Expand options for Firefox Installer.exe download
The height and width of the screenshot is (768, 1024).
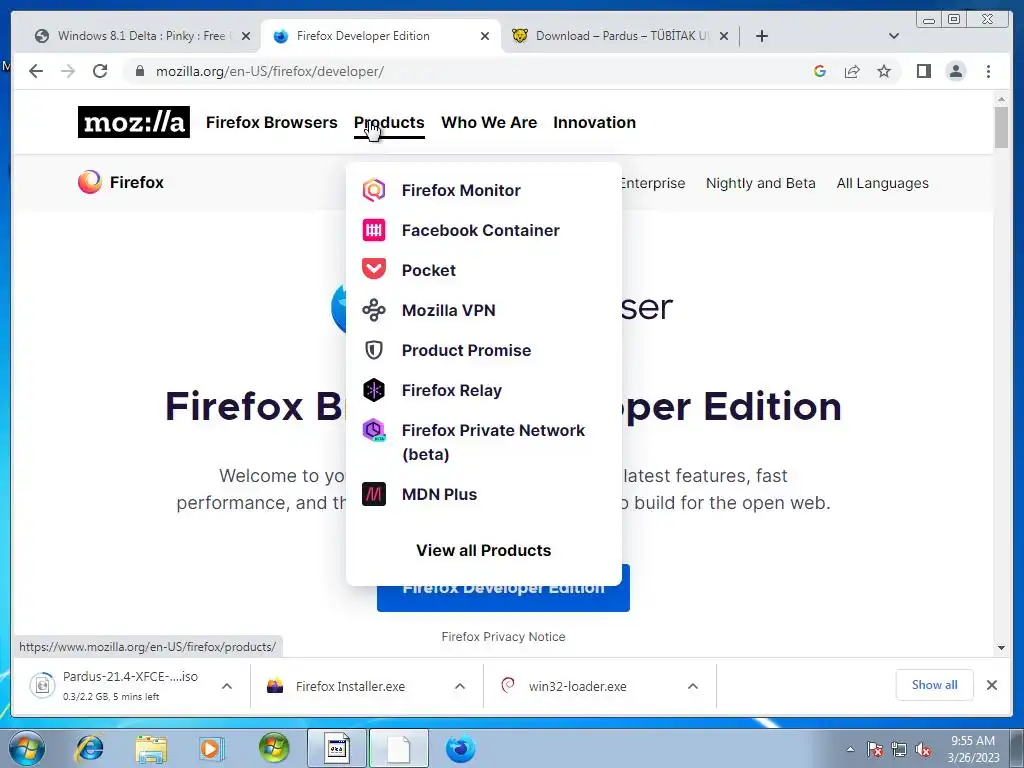click(460, 686)
